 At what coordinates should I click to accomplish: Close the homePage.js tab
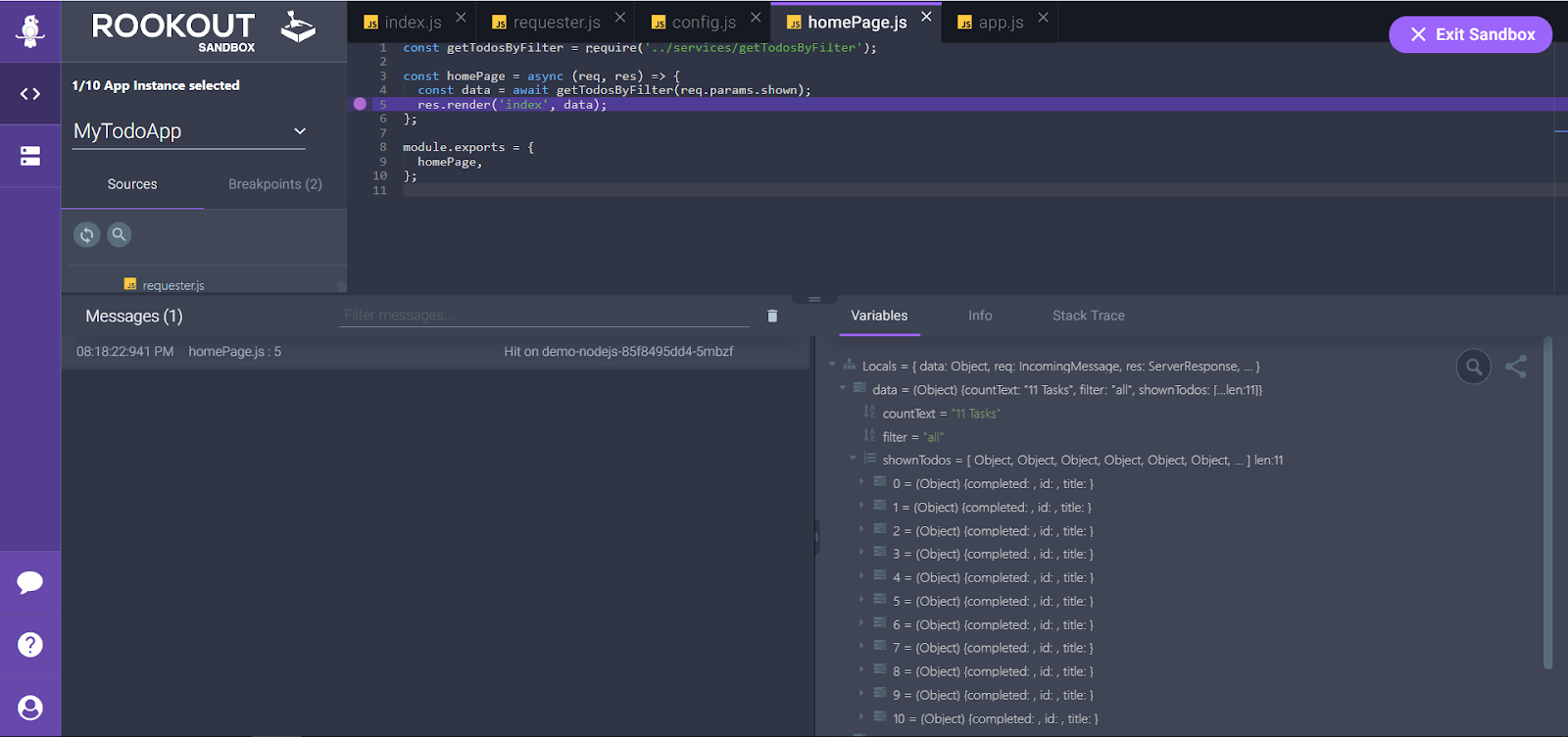click(926, 17)
